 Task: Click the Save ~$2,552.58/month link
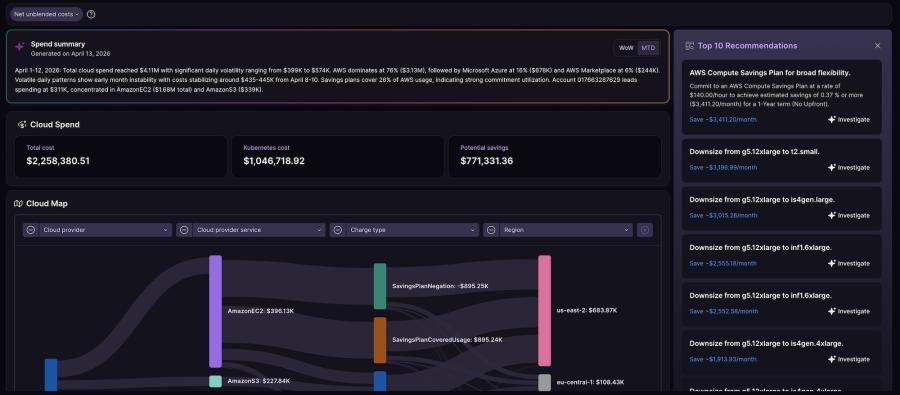pos(723,311)
